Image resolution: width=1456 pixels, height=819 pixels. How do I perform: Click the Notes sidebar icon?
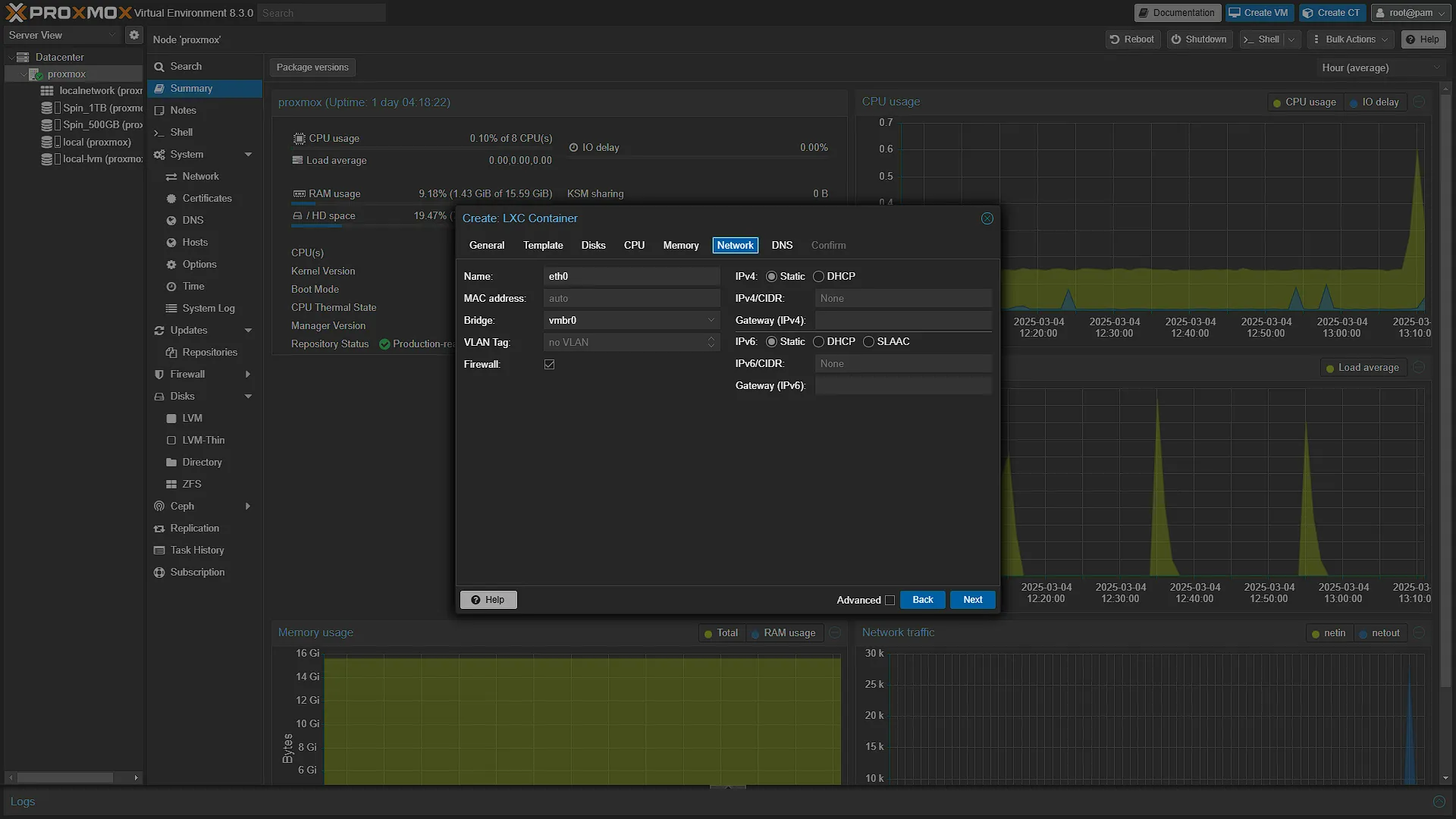pos(159,111)
